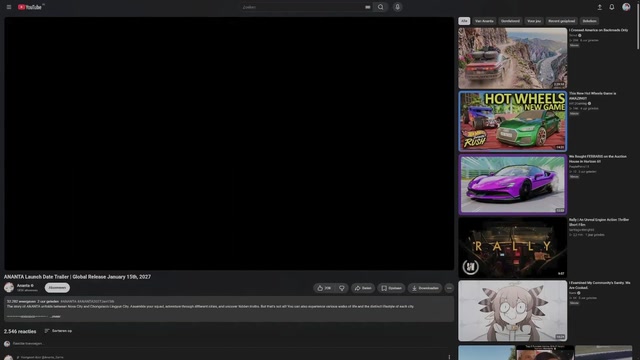Image resolution: width=640 pixels, height=360 pixels.
Task: Share the video using Delen
Action: pos(363,288)
